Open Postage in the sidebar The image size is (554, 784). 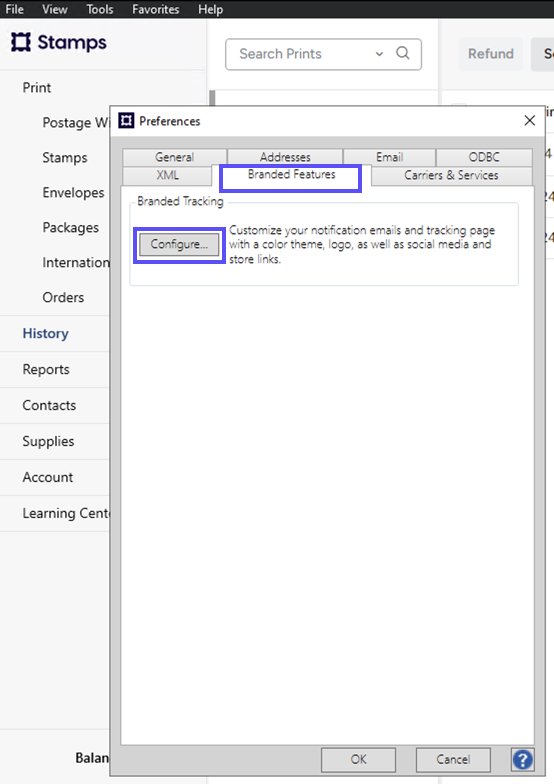click(x=76, y=122)
